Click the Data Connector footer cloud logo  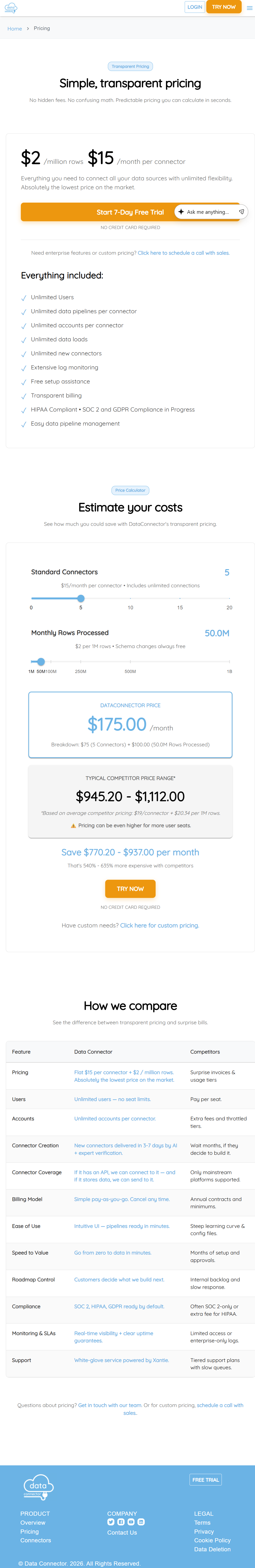tap(38, 1488)
